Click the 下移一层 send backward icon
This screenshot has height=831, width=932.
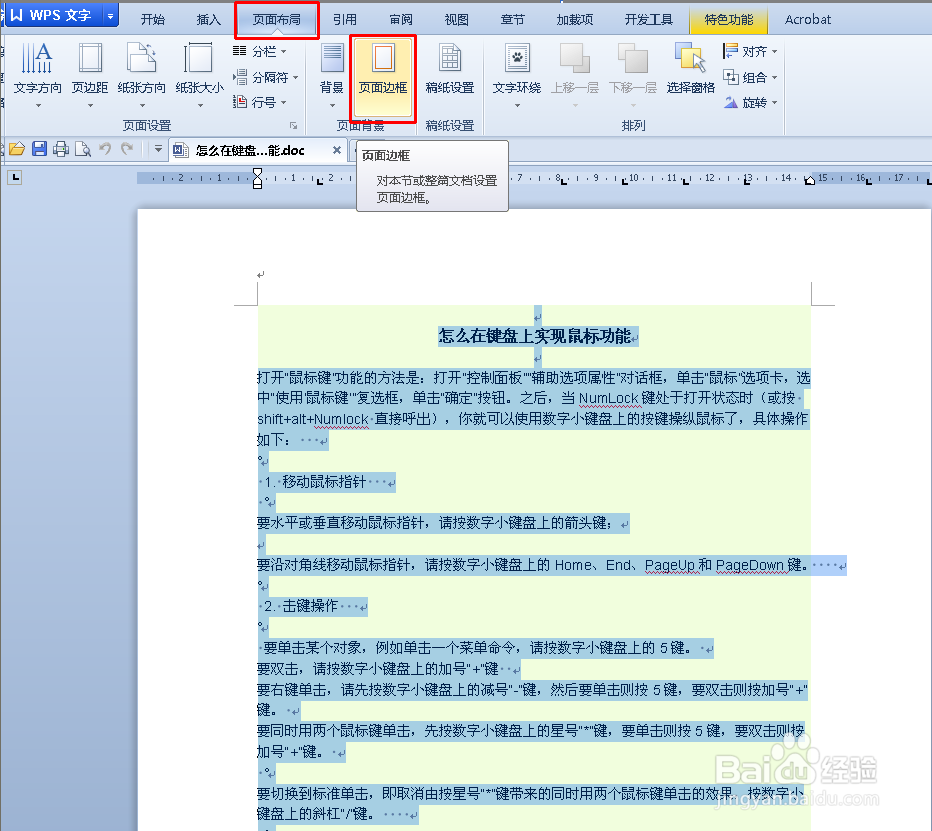(632, 58)
